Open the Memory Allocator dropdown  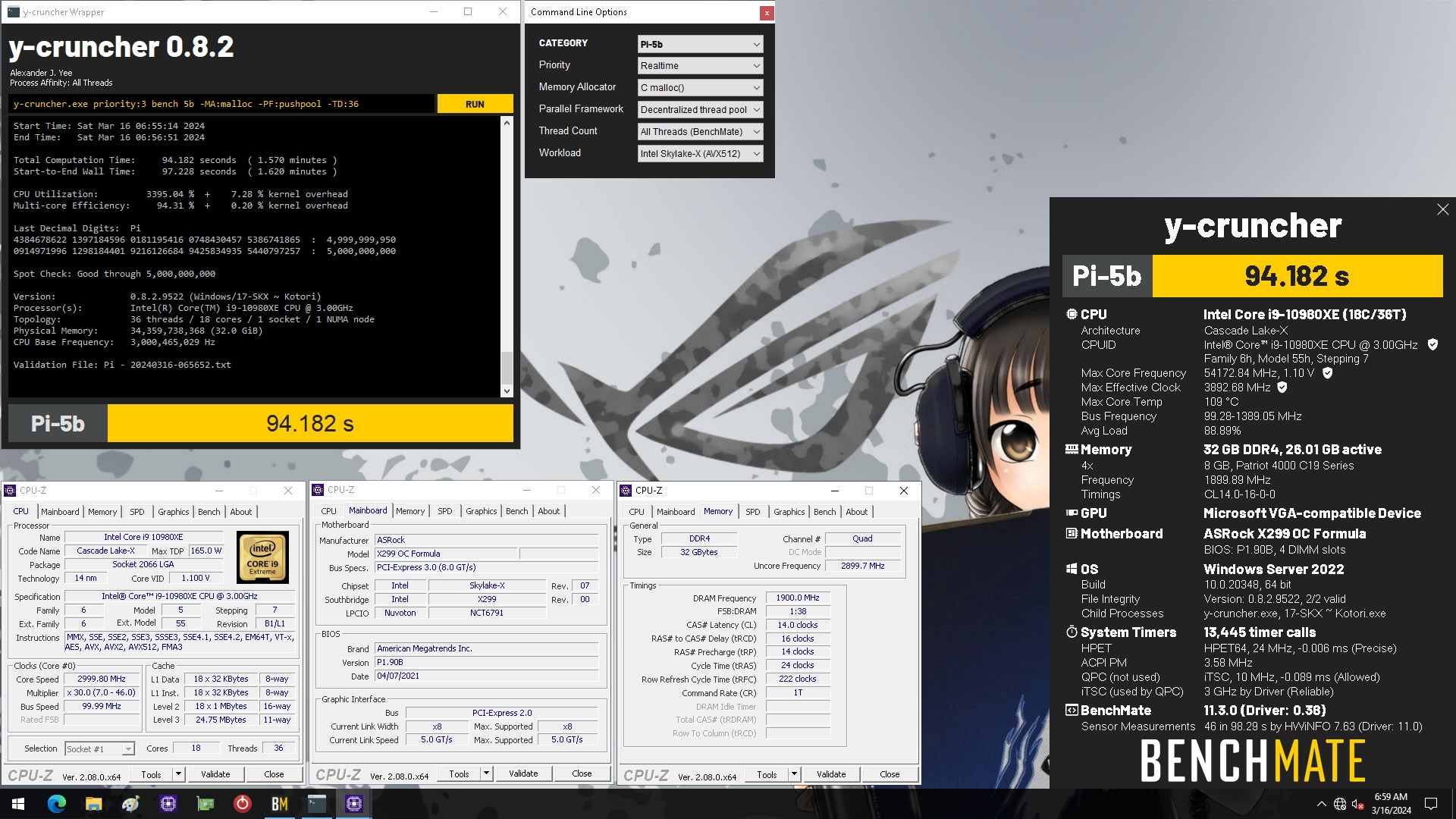pyautogui.click(x=700, y=88)
